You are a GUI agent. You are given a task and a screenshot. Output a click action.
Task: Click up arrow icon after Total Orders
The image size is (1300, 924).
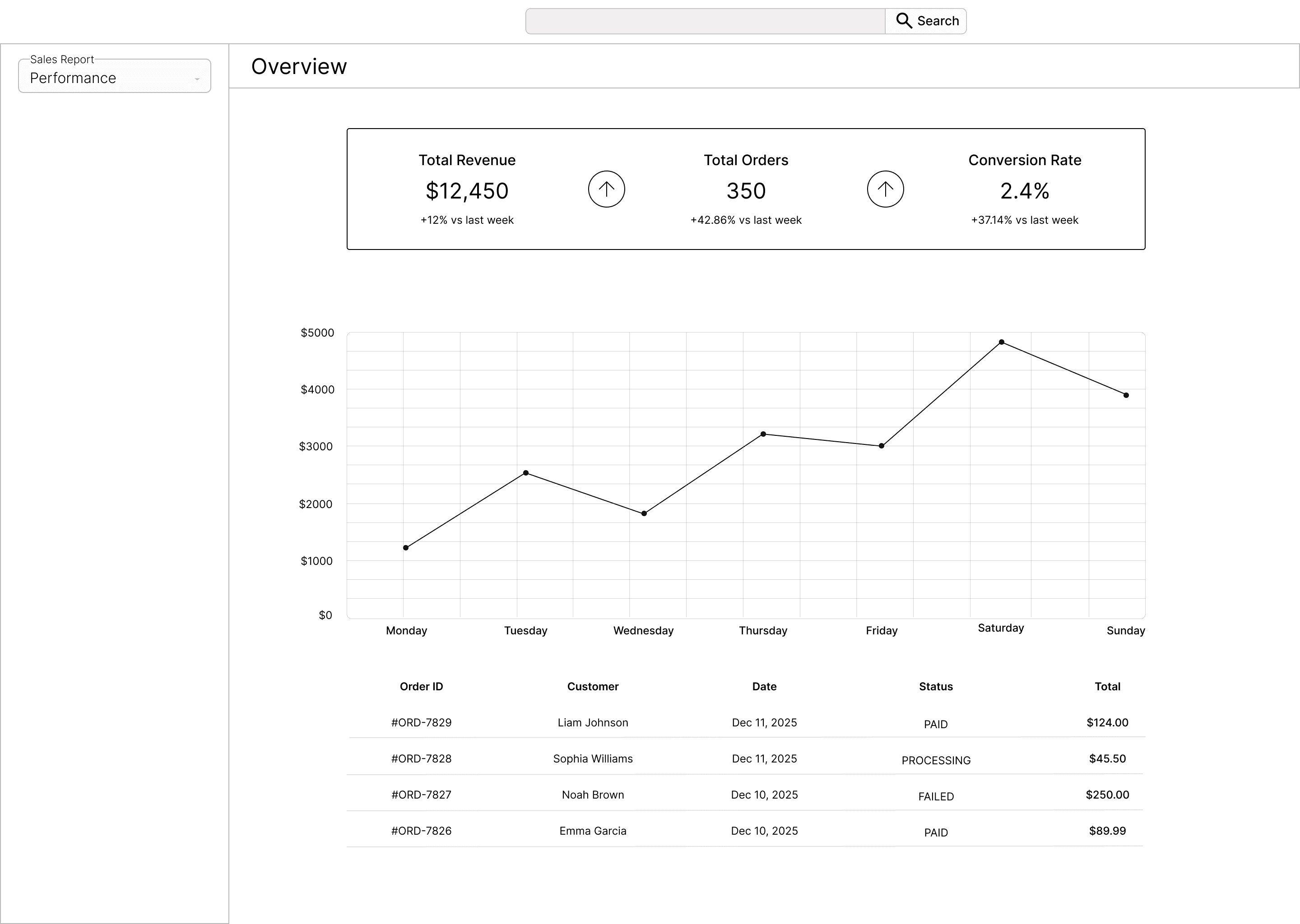click(x=885, y=189)
